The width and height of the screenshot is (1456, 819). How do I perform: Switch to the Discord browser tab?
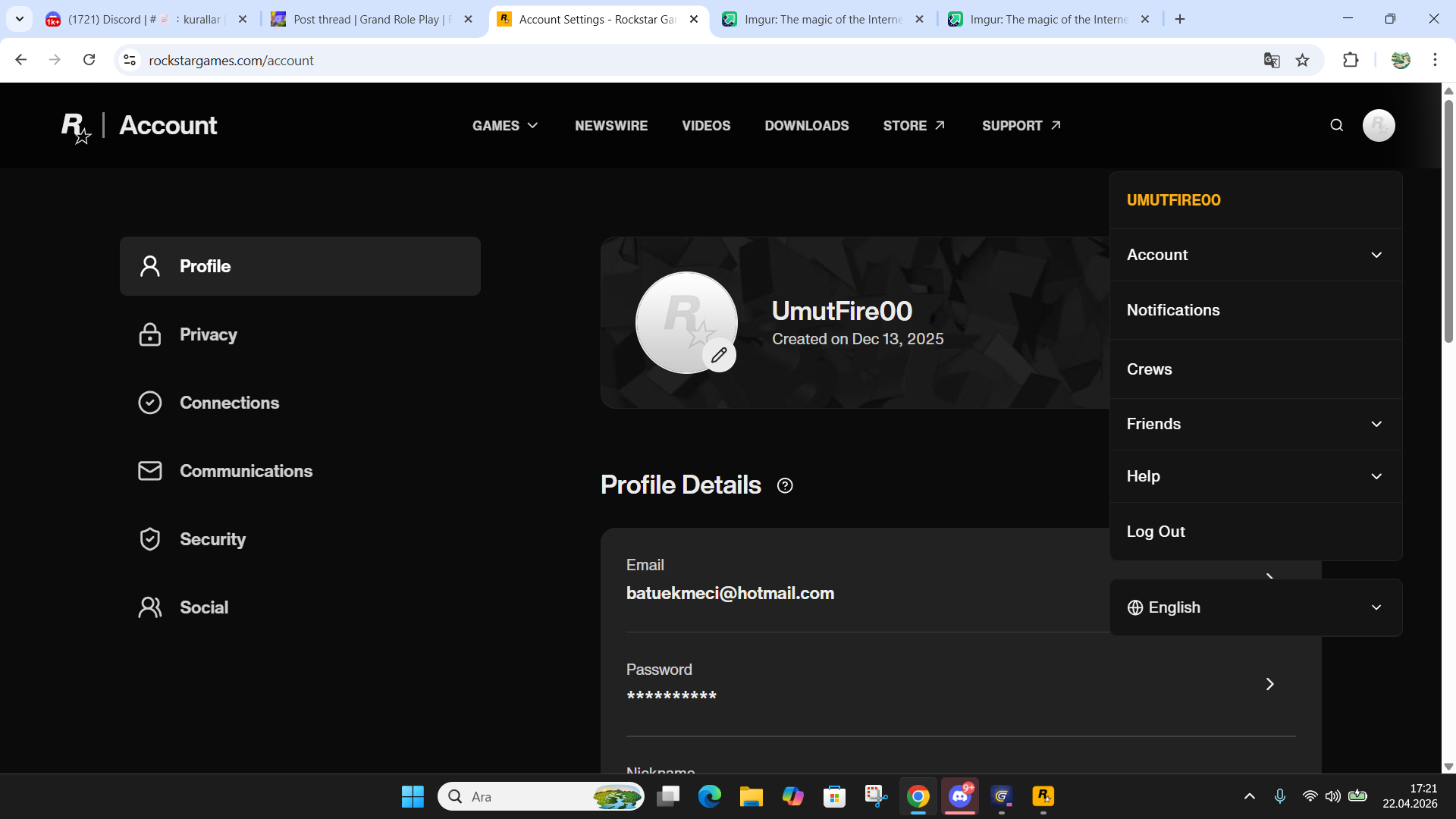click(x=146, y=20)
